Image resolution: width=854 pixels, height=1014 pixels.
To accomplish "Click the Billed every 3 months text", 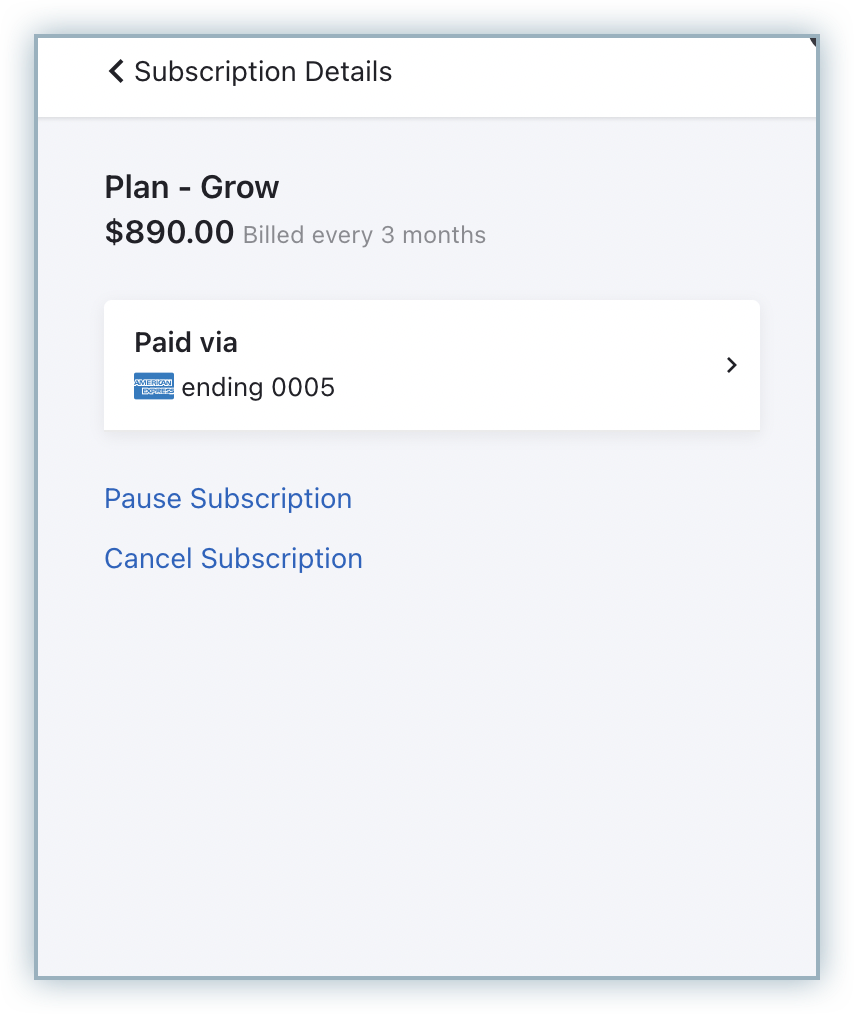I will 364,236.
